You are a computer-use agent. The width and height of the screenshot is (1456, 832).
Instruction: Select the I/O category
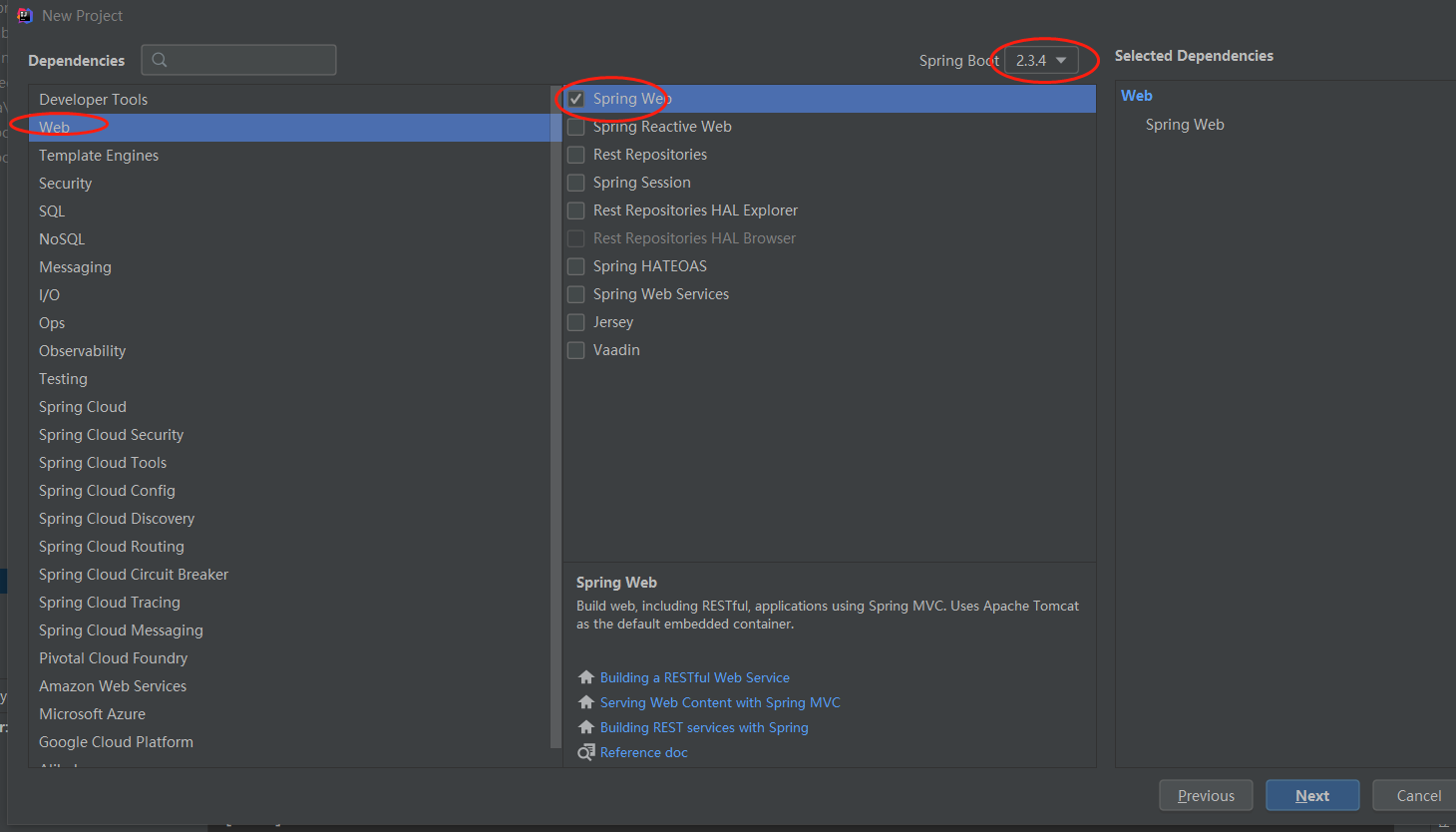point(289,295)
